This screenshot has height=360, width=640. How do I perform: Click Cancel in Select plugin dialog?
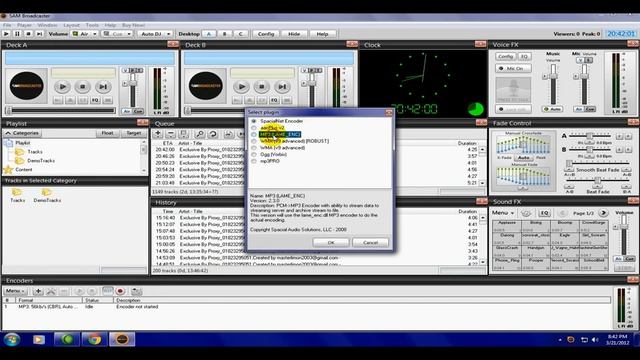[x=370, y=242]
